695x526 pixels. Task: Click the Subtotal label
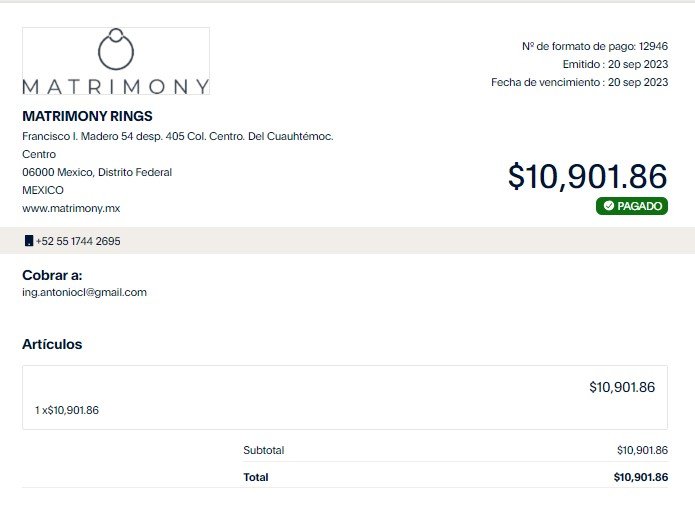264,450
